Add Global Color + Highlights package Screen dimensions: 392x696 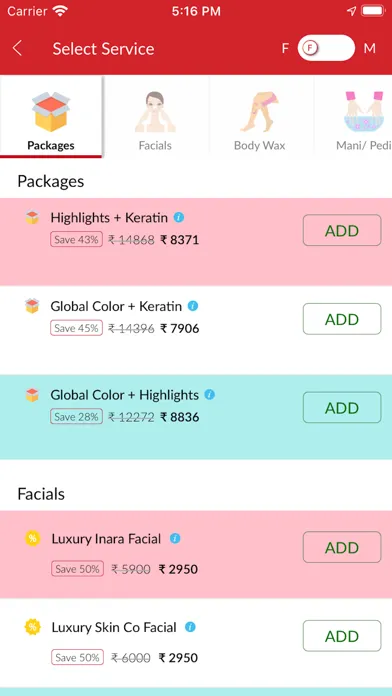point(342,408)
